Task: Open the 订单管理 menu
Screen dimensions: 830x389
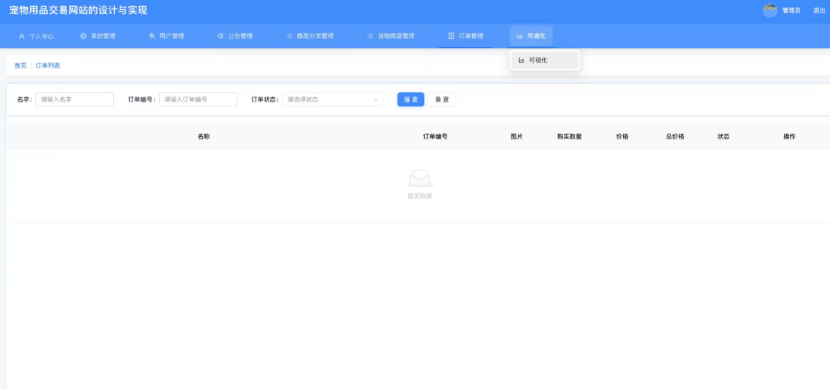Action: (465, 36)
